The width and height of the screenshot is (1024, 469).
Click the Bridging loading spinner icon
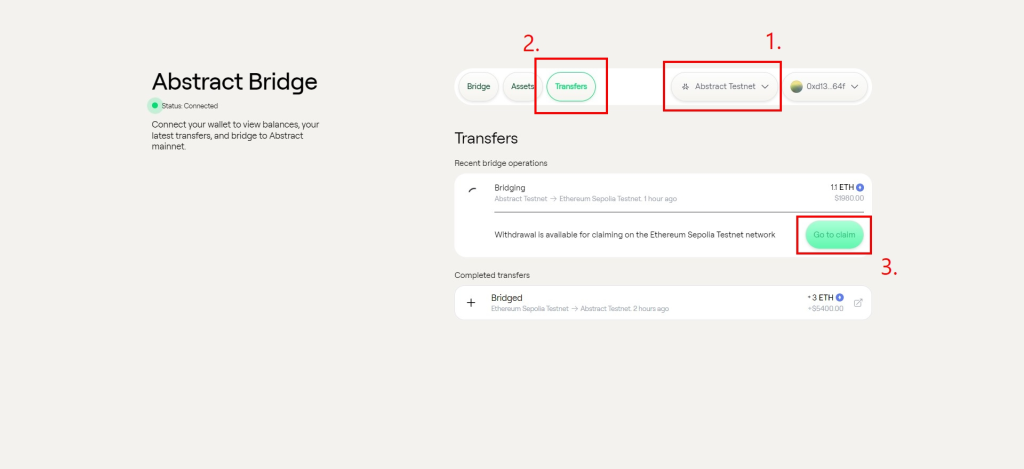pyautogui.click(x=472, y=188)
